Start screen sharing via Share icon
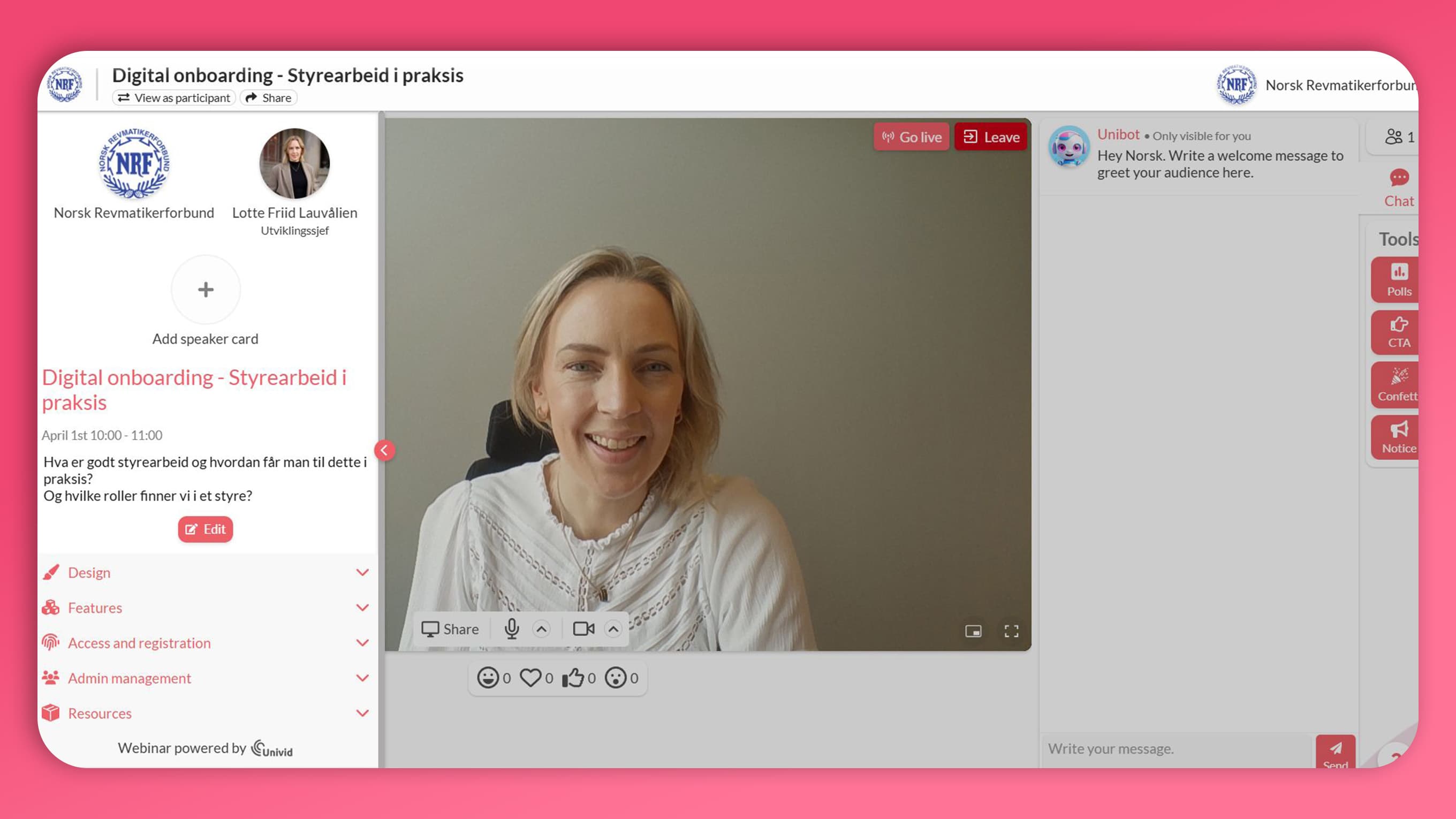Image resolution: width=1456 pixels, height=819 pixels. click(450, 628)
